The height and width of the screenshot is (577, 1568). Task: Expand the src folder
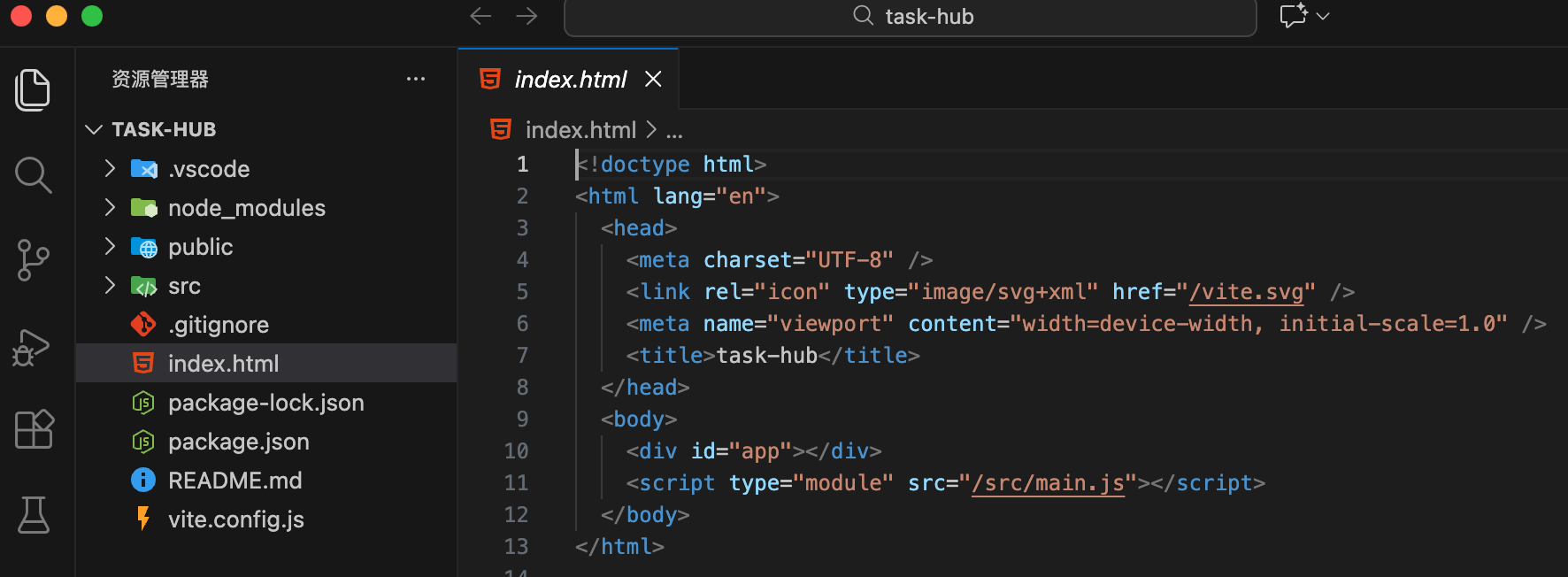pyautogui.click(x=184, y=286)
